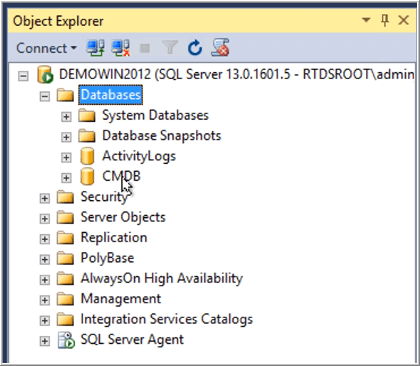The height and width of the screenshot is (366, 420).
Task: Select the PolyBase tree item
Action: pos(108,258)
